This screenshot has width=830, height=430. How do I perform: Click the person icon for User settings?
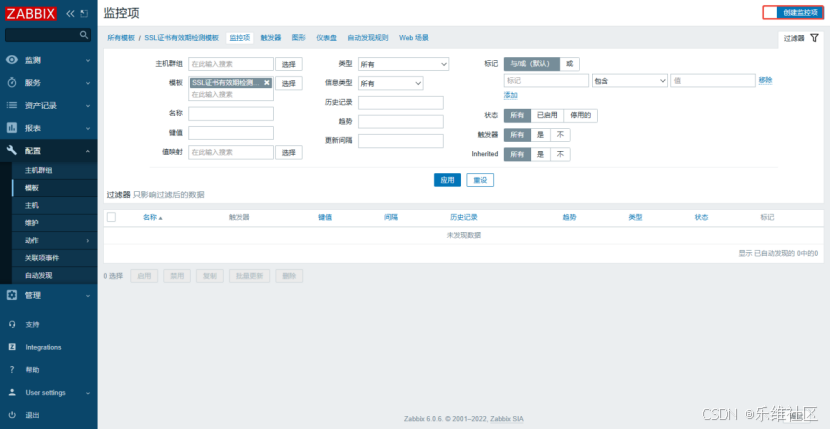(12, 392)
